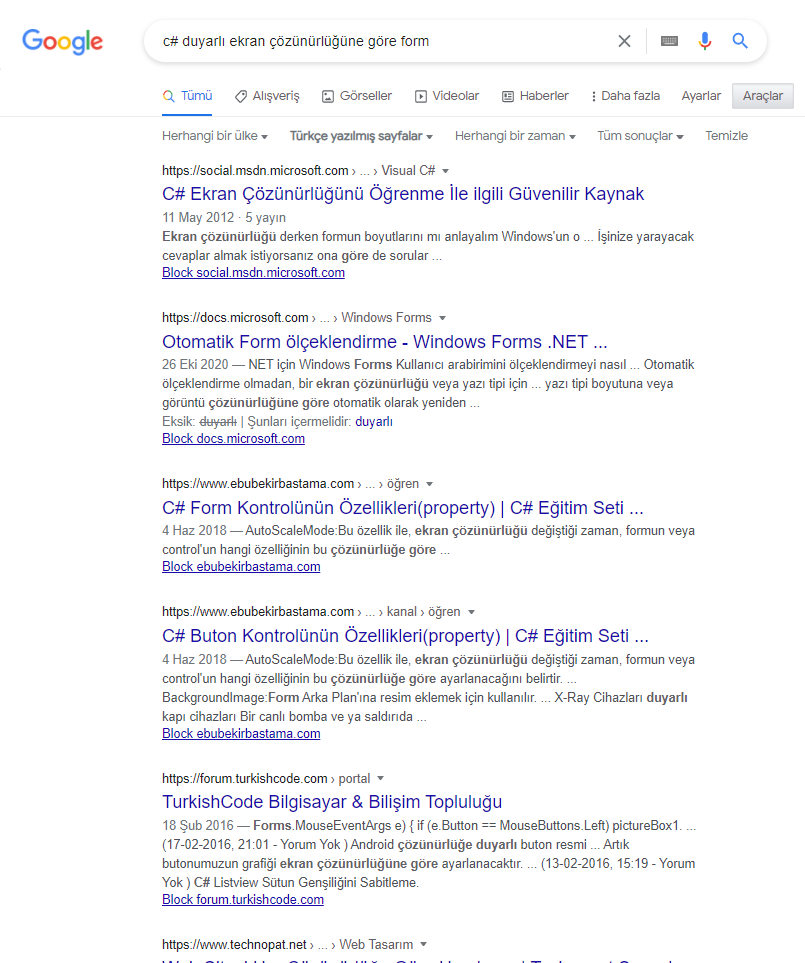
Task: Open arrow menu beside forum.turkishcode.com URL
Action: [380, 778]
